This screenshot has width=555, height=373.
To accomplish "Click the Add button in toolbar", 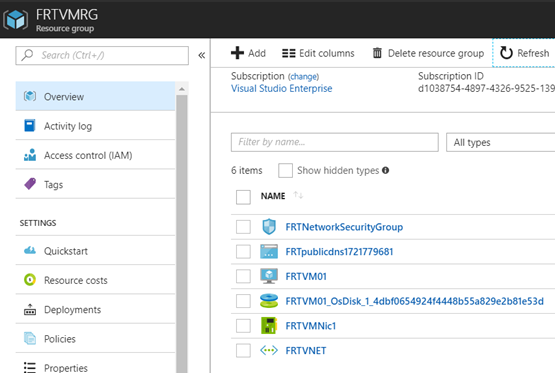I will point(248,53).
